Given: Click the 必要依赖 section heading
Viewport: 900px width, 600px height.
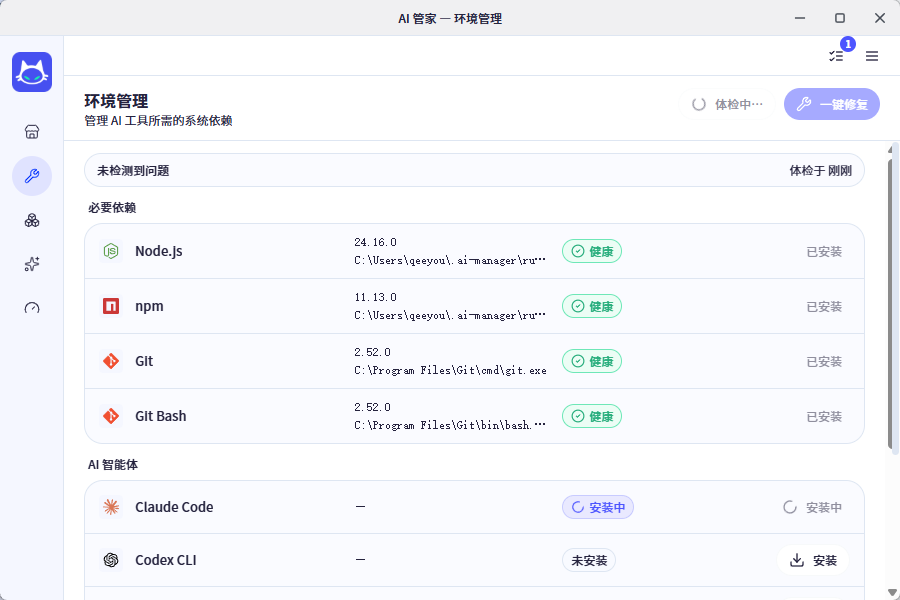Looking at the screenshot, I should tap(112, 207).
